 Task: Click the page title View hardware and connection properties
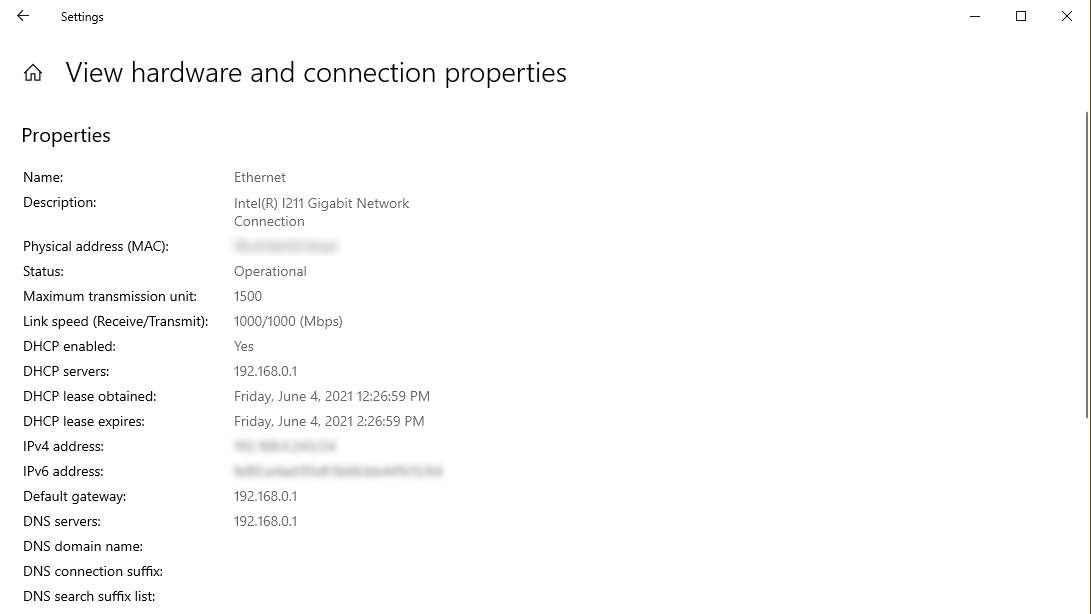[x=316, y=72]
